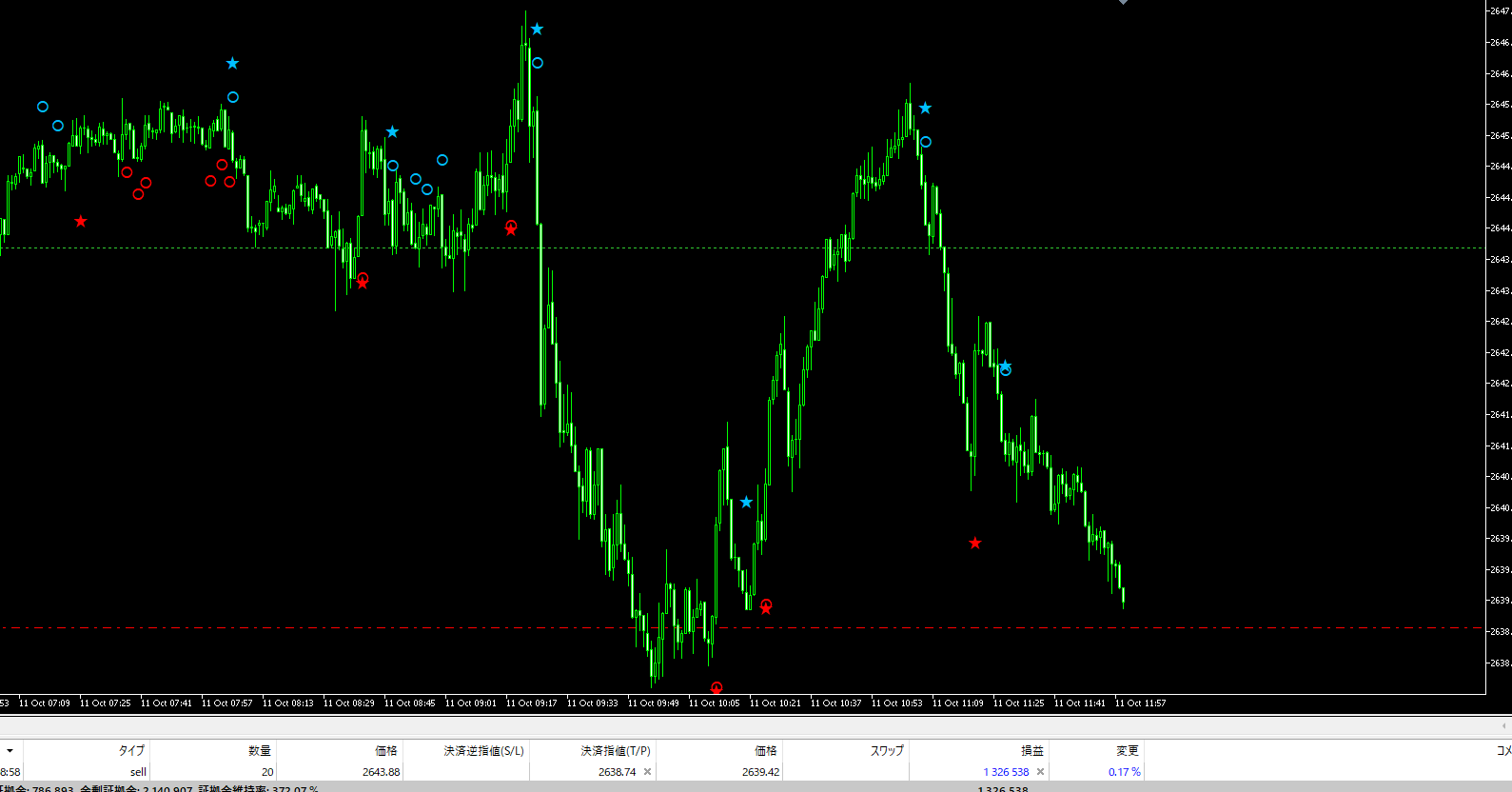The height and width of the screenshot is (792, 1512).
Task: Click the 決済指値(T/P) column header
Action: 616,751
